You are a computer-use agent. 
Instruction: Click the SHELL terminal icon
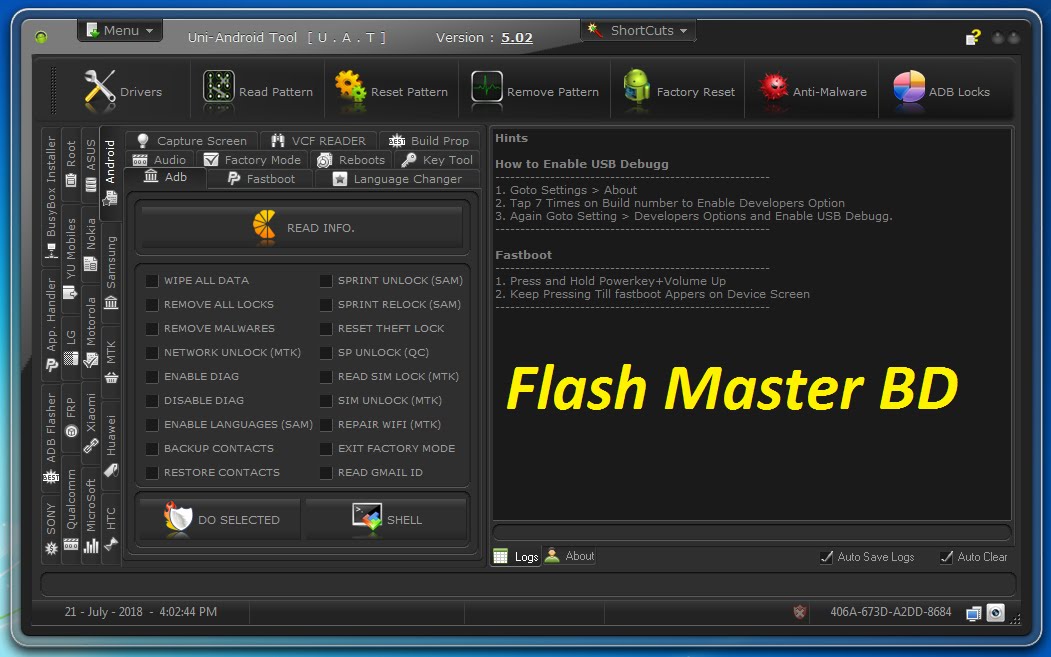367,518
